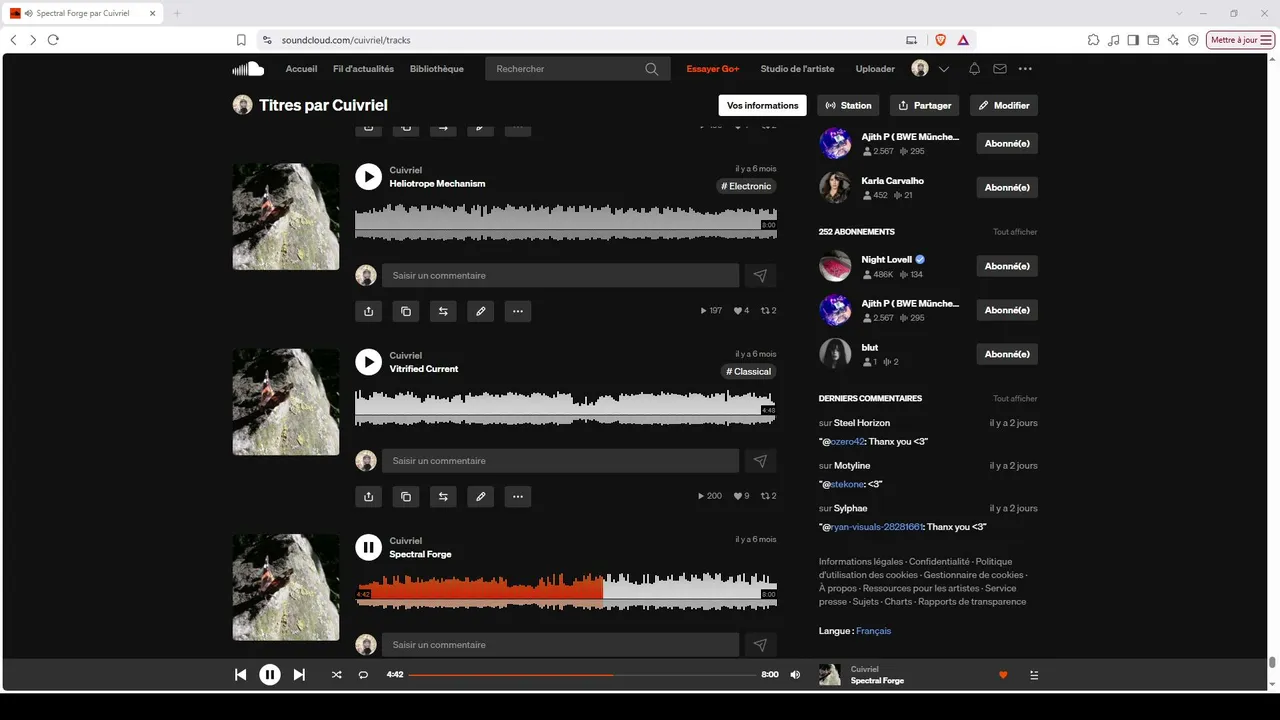Image resolution: width=1280 pixels, height=720 pixels.
Task: Open Bibliothèque in the header
Action: [437, 69]
